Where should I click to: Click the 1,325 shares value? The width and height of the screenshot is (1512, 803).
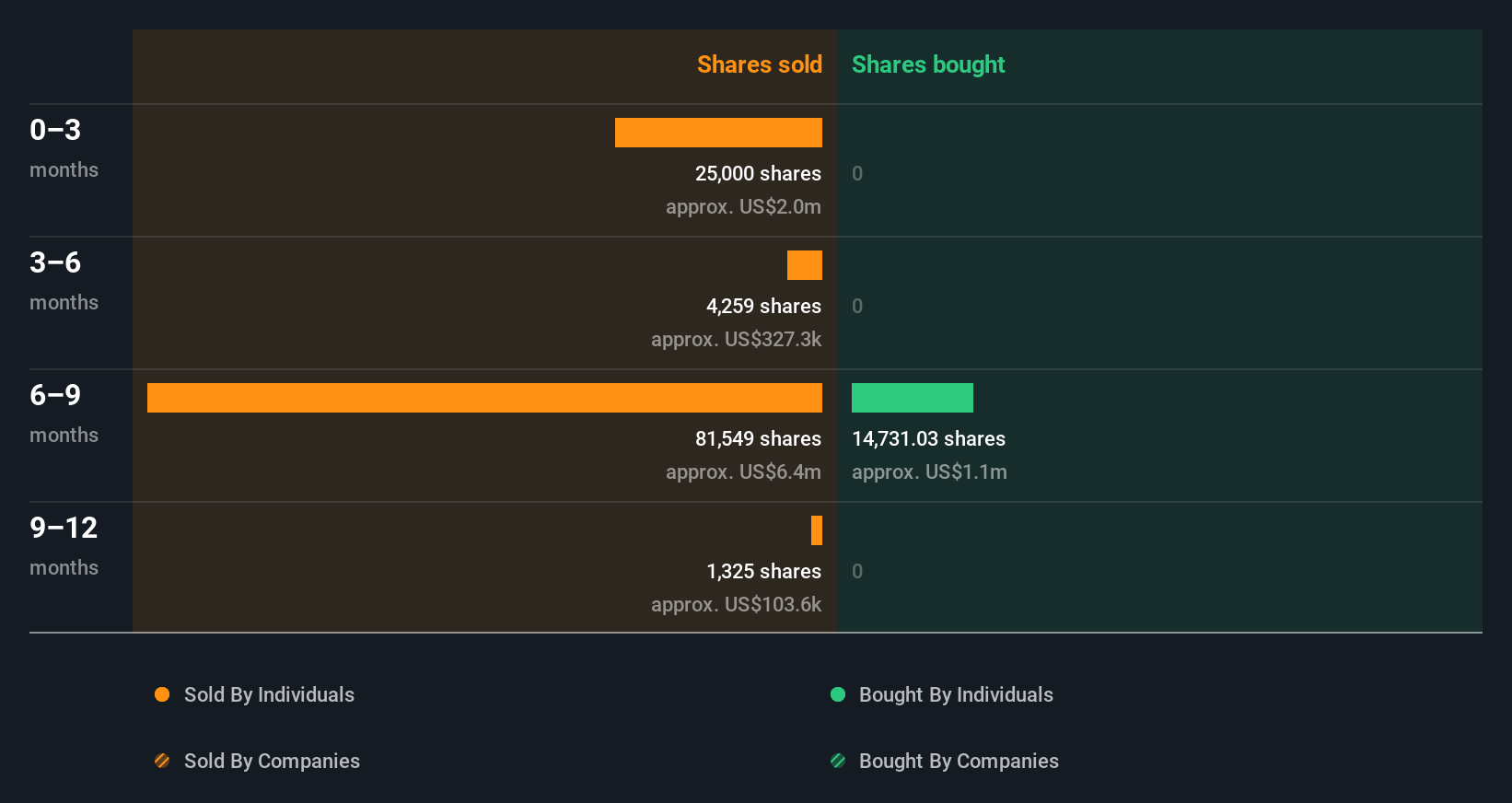763,571
